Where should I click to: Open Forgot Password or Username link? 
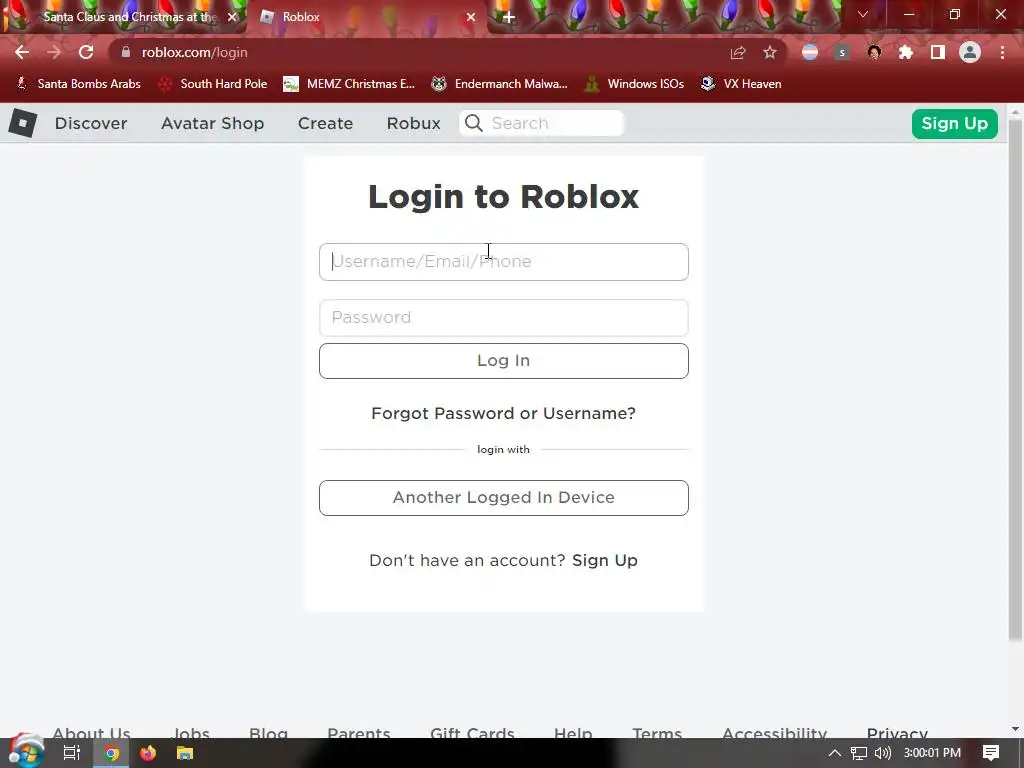pyautogui.click(x=504, y=413)
